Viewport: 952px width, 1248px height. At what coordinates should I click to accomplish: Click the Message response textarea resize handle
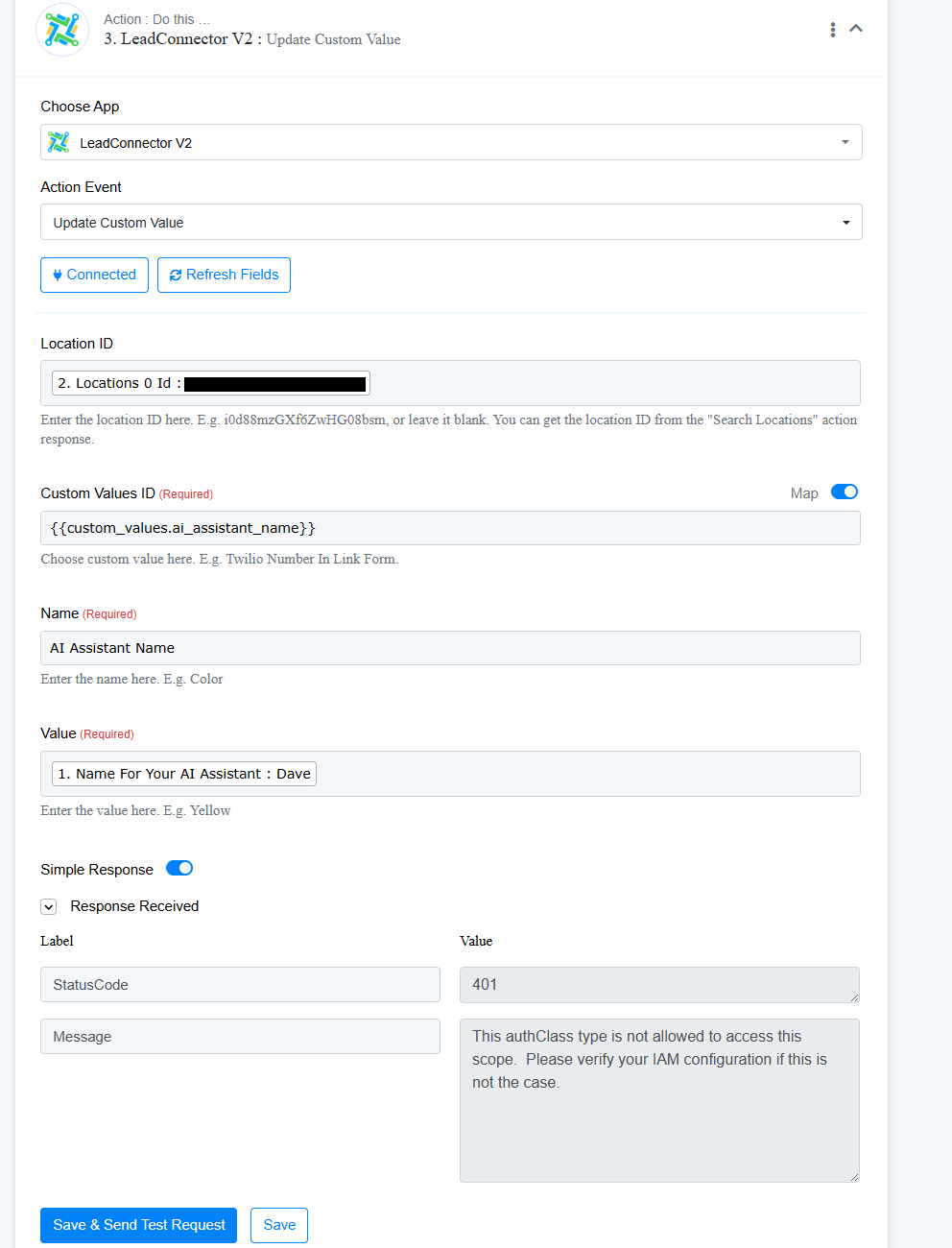pyautogui.click(x=853, y=1176)
